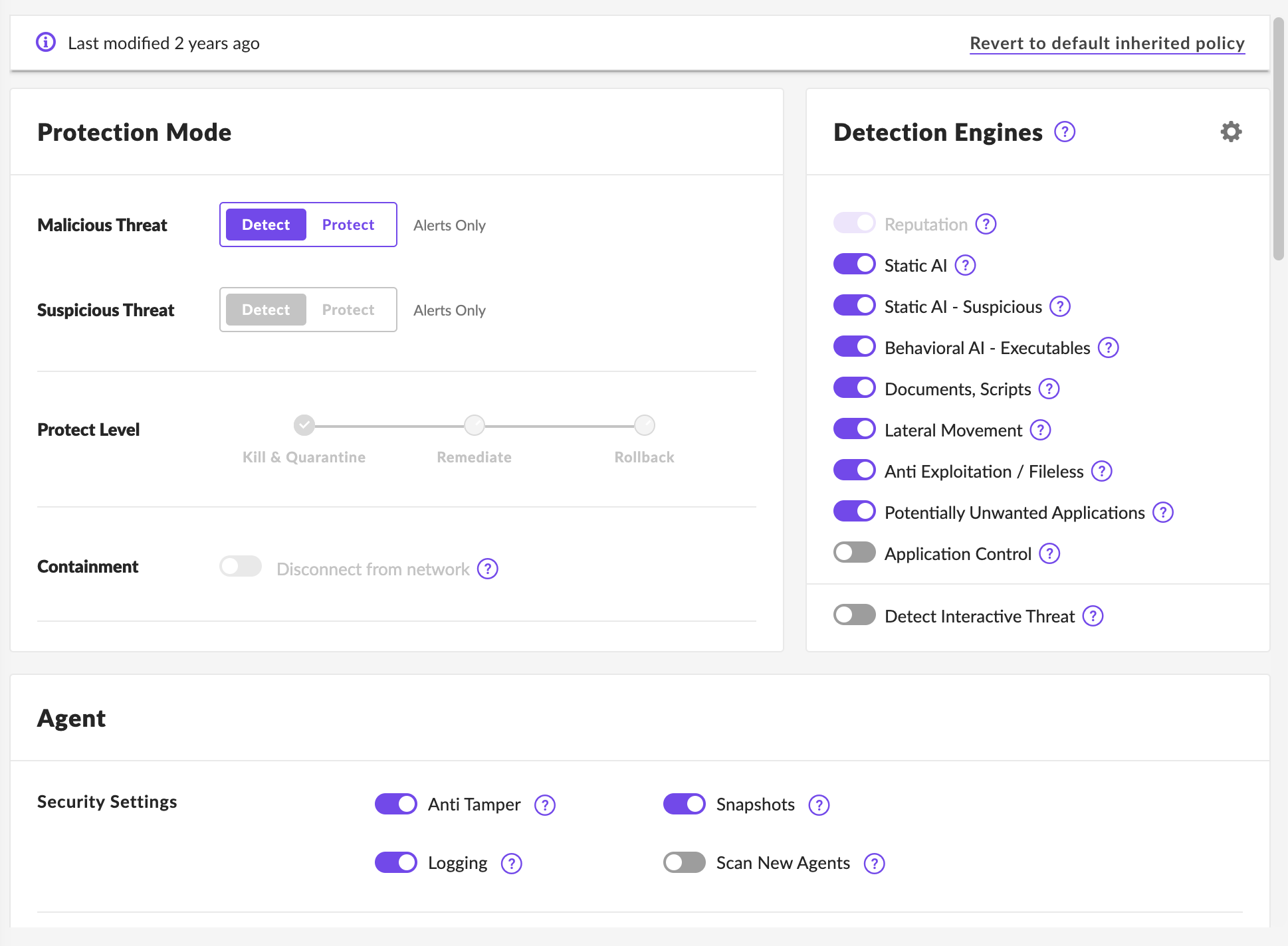
Task: Enable the Application Control toggle
Action: [x=855, y=553]
